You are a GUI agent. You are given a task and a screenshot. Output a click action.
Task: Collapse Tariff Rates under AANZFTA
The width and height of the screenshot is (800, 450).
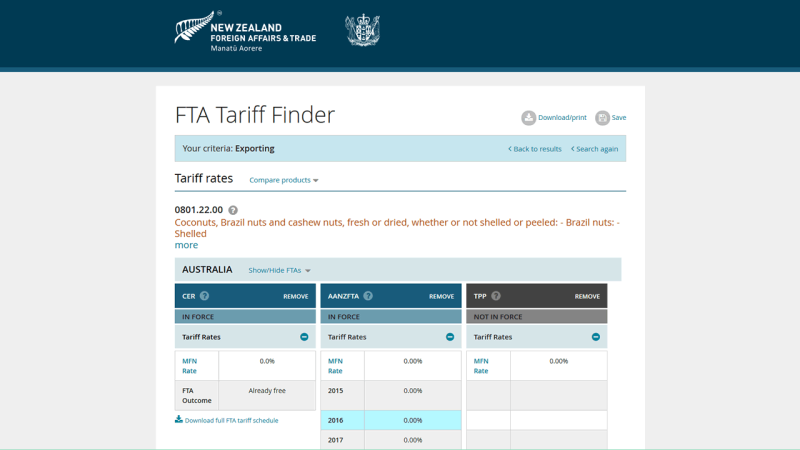450,337
